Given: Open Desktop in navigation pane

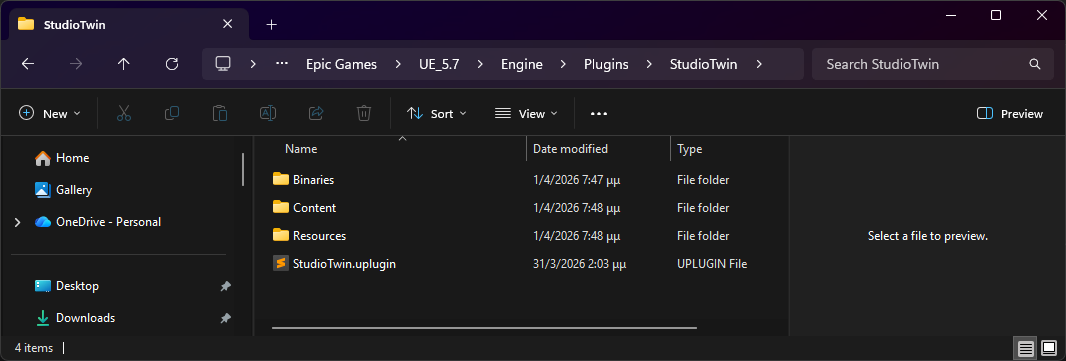Looking at the screenshot, I should point(77,286).
